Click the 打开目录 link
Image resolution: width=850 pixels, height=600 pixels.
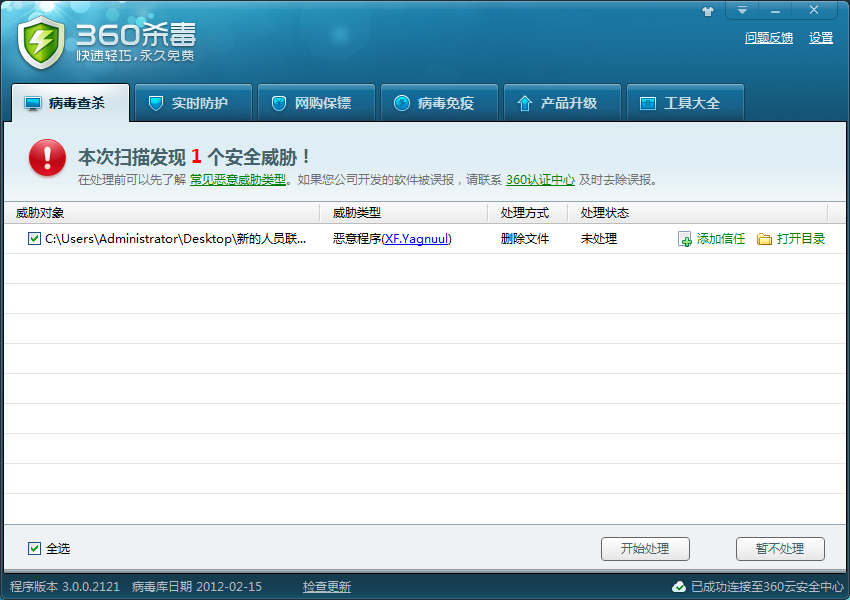click(x=801, y=239)
